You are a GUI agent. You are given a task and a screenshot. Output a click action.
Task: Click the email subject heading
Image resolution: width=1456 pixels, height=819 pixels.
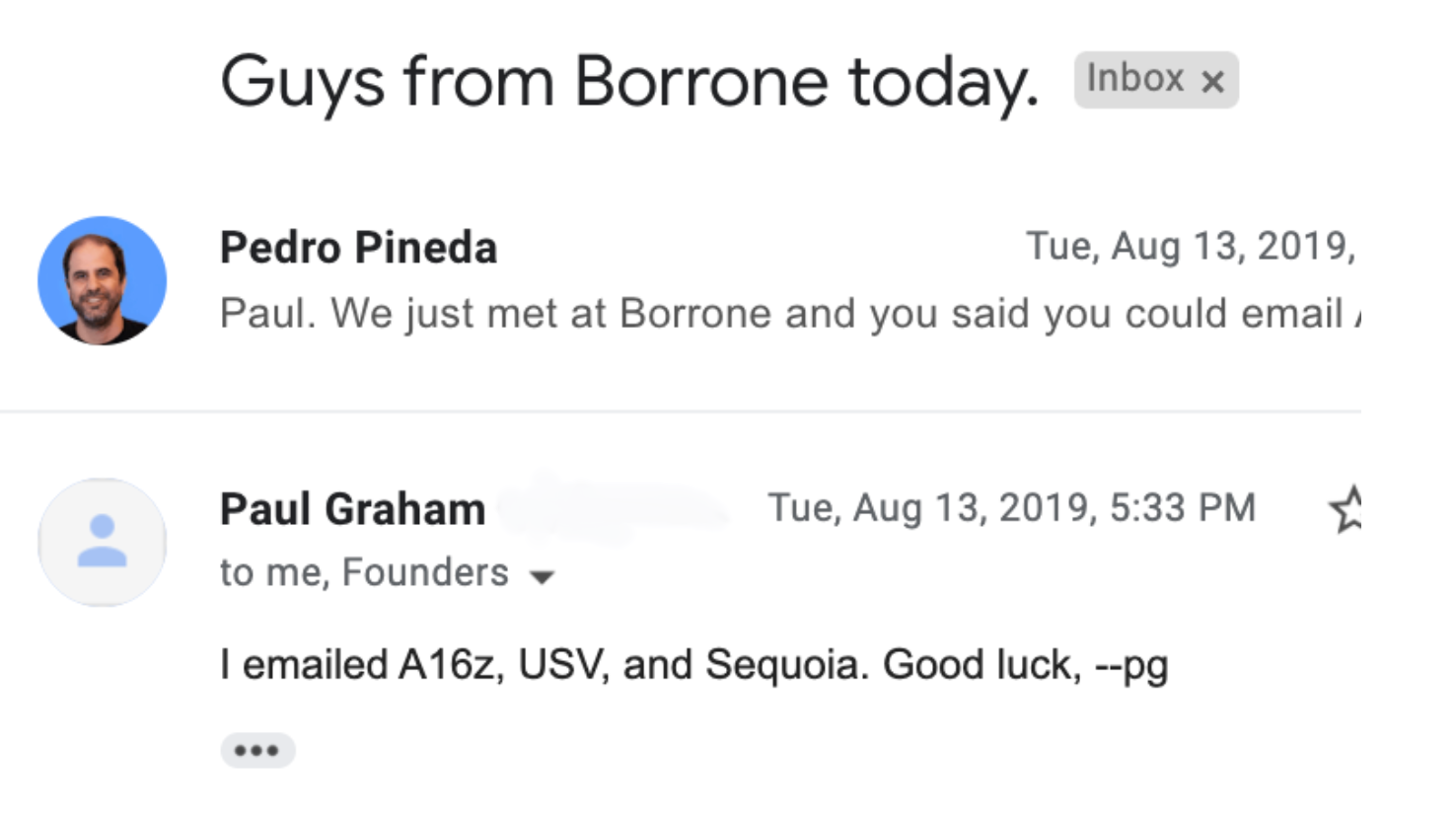[x=628, y=81]
